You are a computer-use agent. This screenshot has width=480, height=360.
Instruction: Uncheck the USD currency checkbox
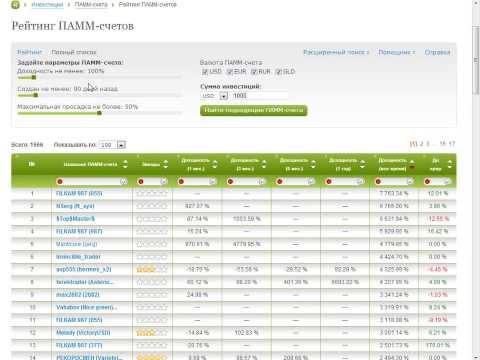[205, 72]
